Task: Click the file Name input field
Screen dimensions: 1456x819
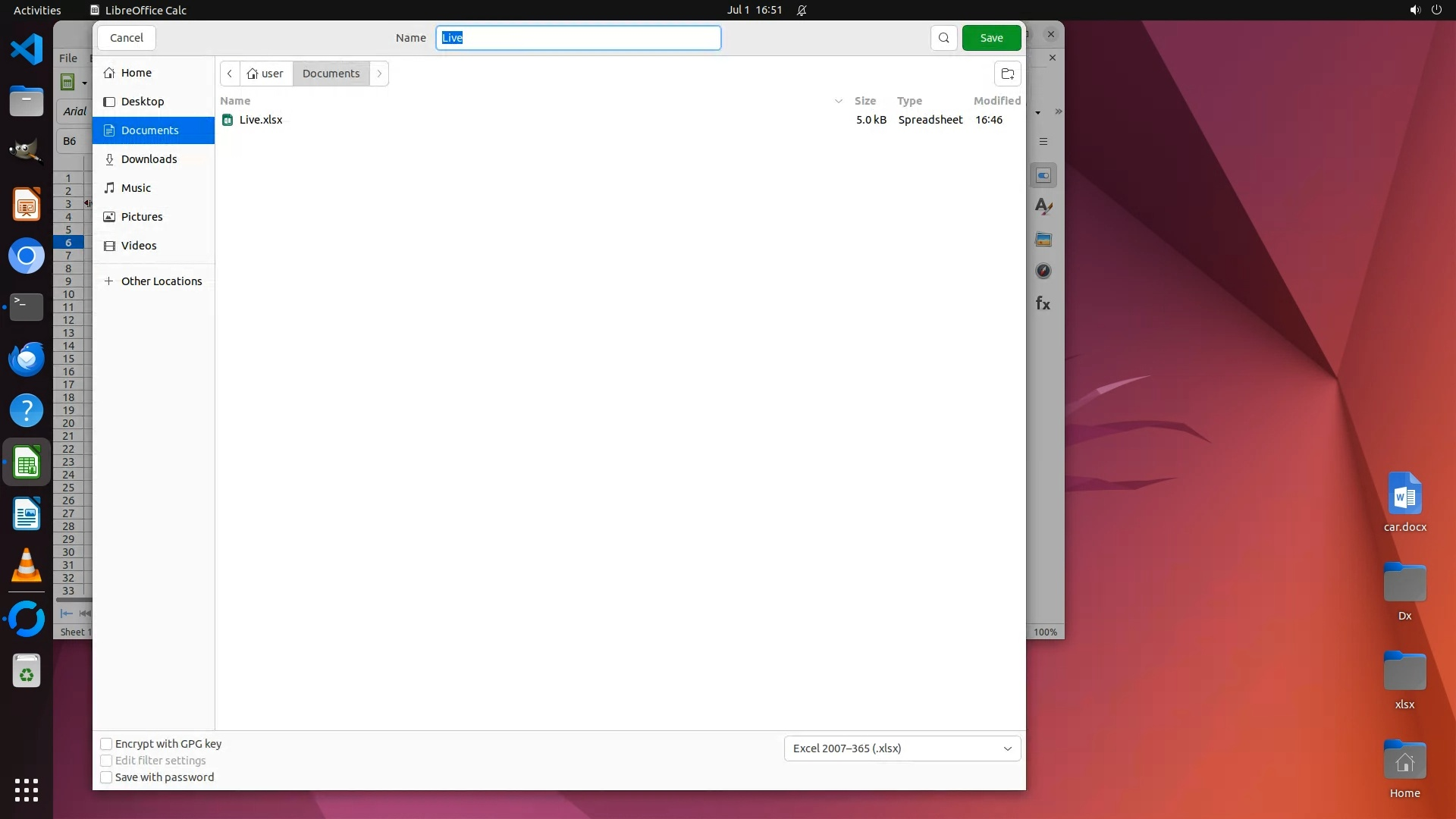Action: coord(578,38)
